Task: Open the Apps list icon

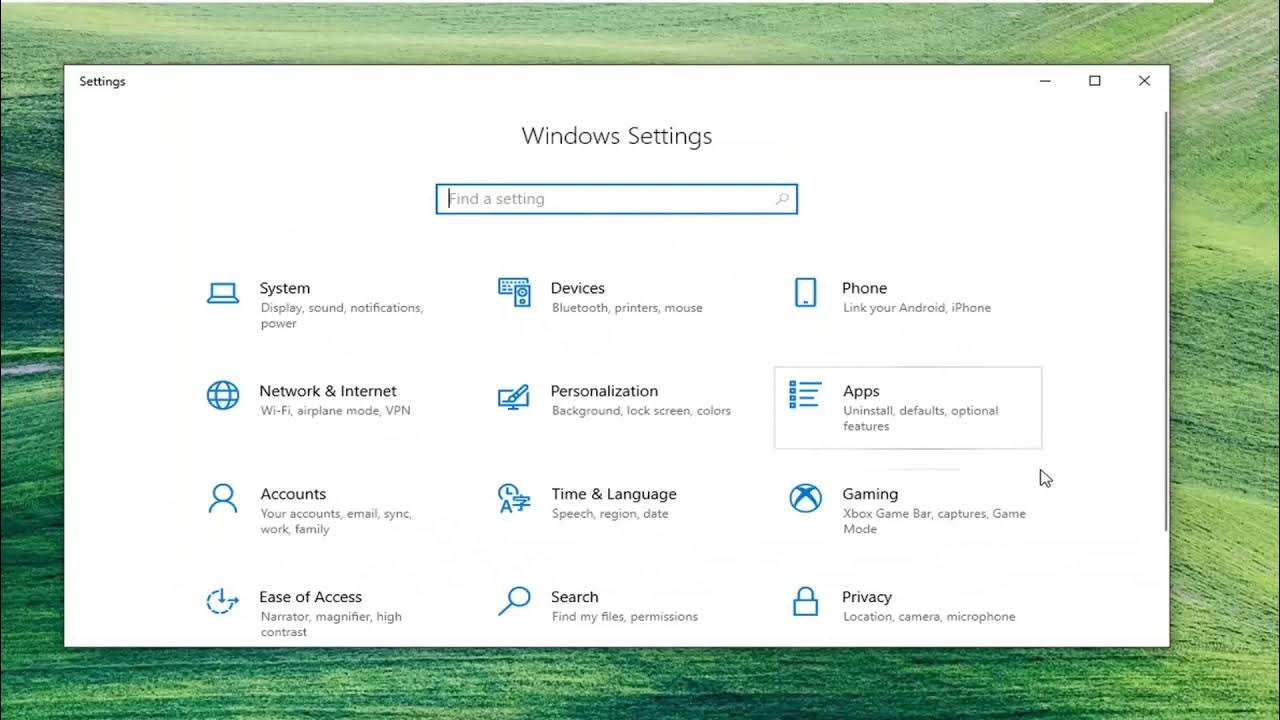Action: 805,394
